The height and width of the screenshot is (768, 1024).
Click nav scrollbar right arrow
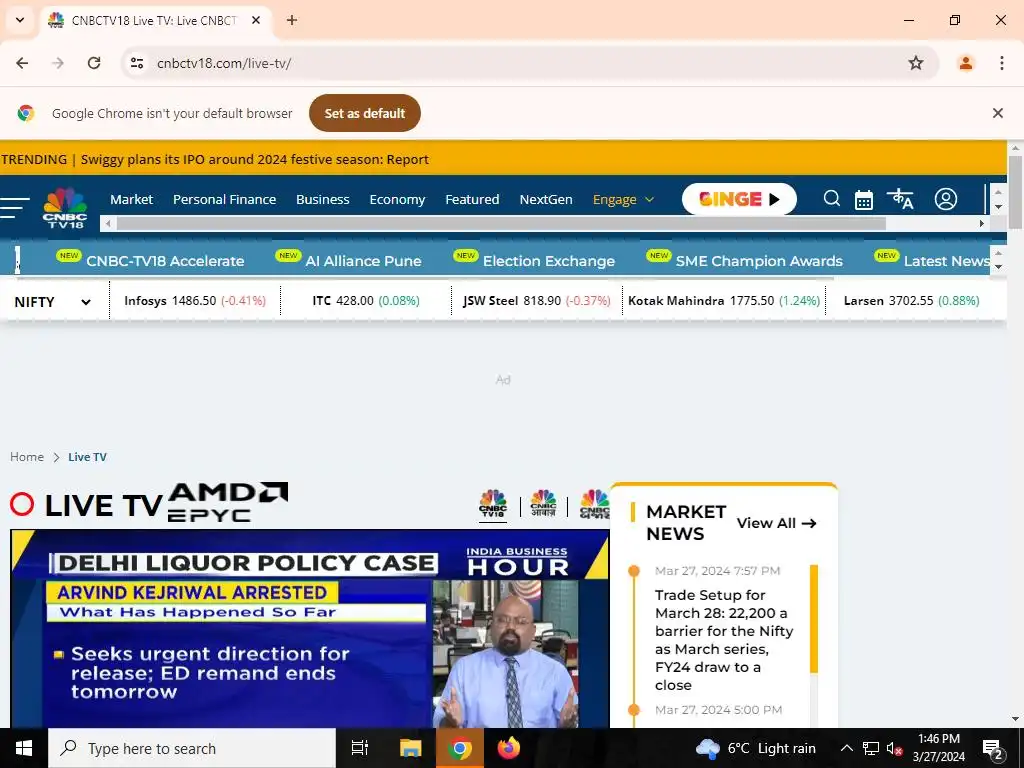tap(981, 223)
